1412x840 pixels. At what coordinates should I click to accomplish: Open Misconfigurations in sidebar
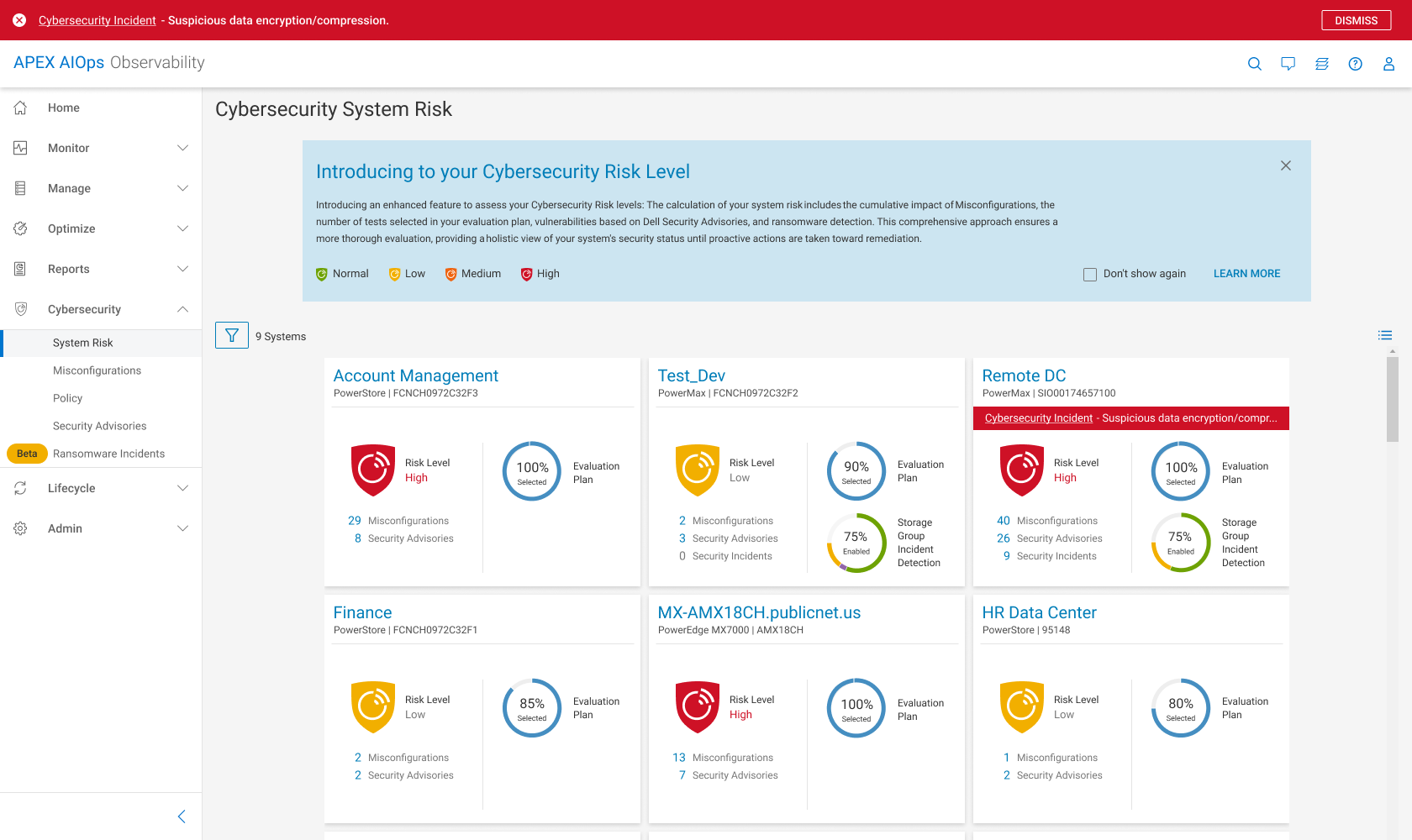[97, 370]
